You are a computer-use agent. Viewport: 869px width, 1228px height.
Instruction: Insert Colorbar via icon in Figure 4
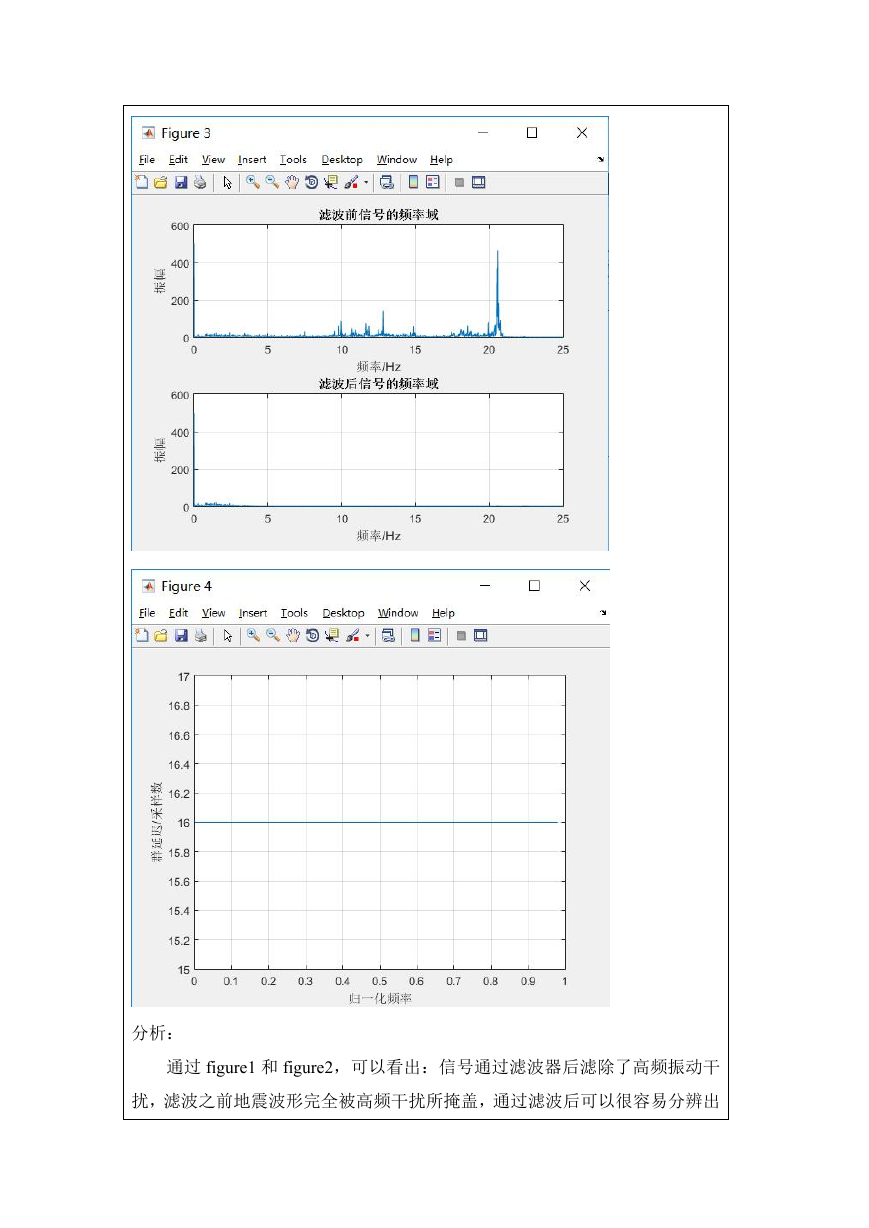coord(415,635)
